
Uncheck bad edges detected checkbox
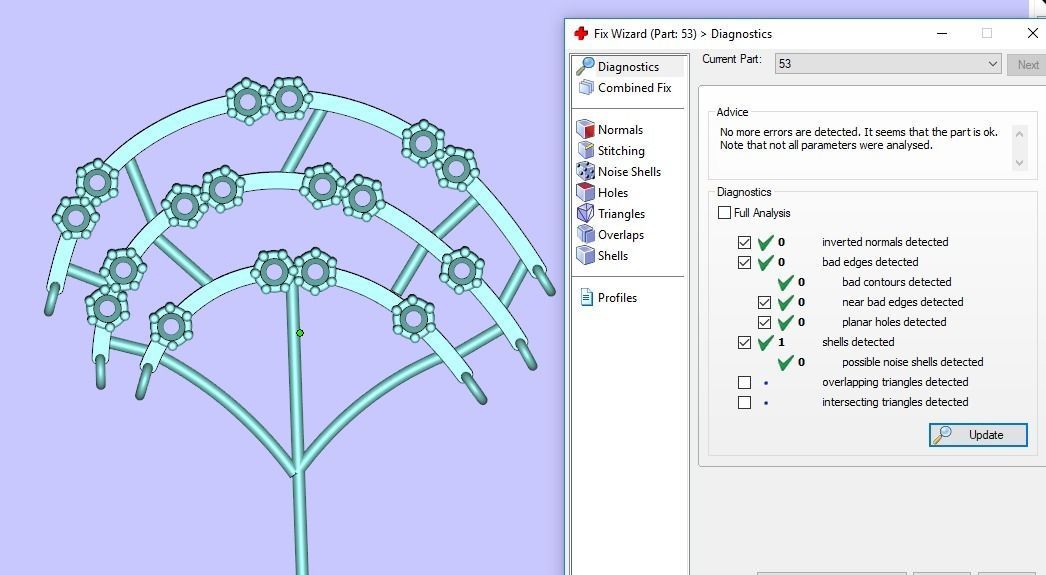744,262
